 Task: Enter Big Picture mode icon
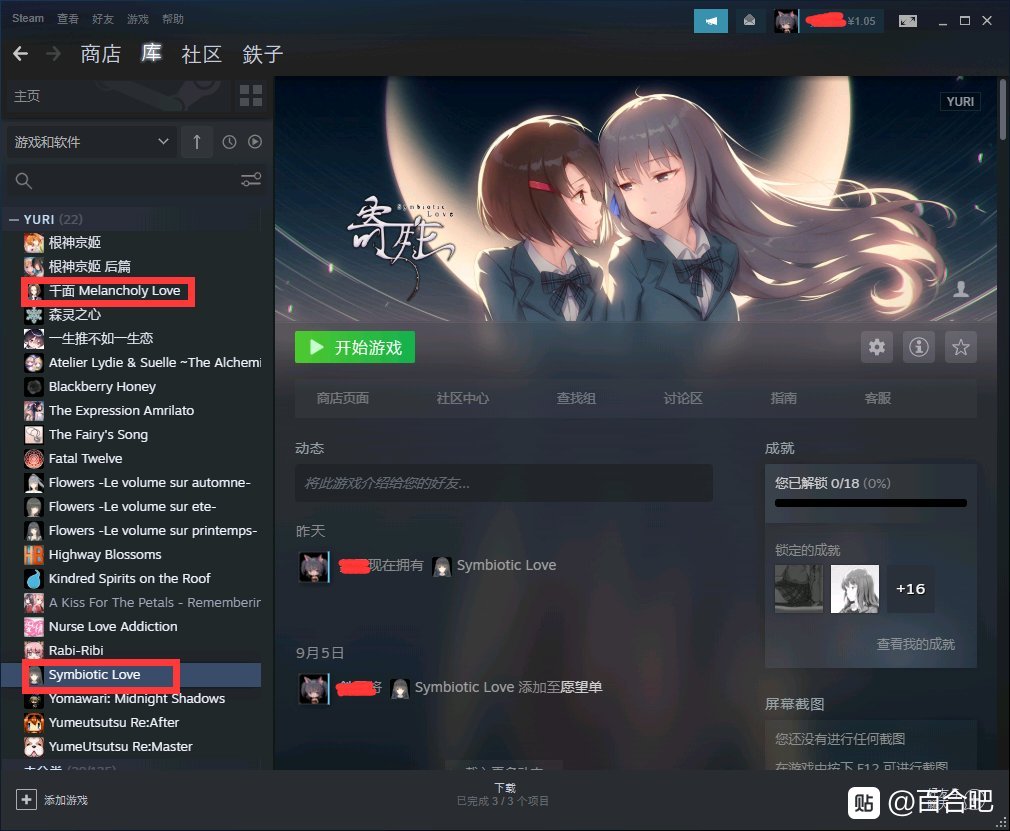click(908, 21)
